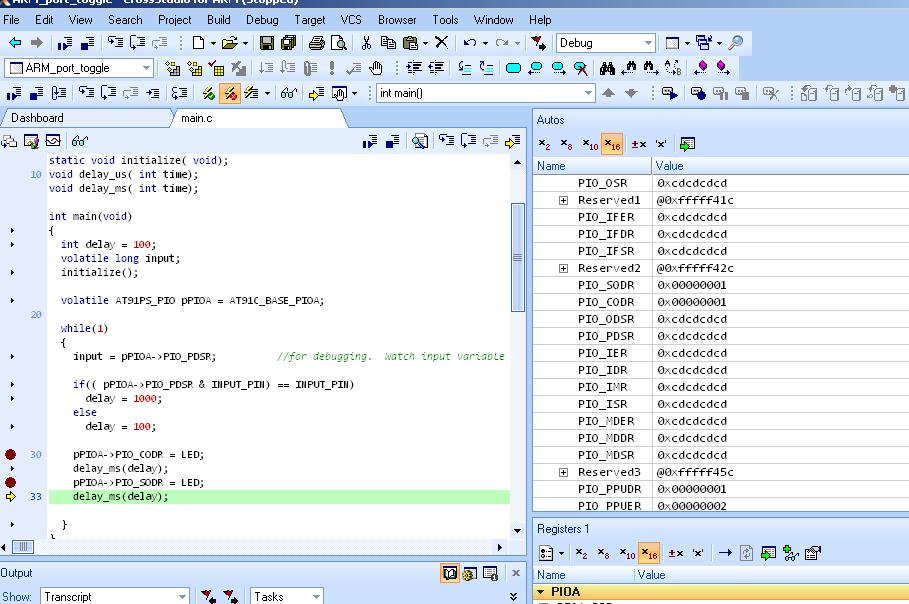
Task: Toggle binary display in Registers panel
Action: (x=581, y=554)
